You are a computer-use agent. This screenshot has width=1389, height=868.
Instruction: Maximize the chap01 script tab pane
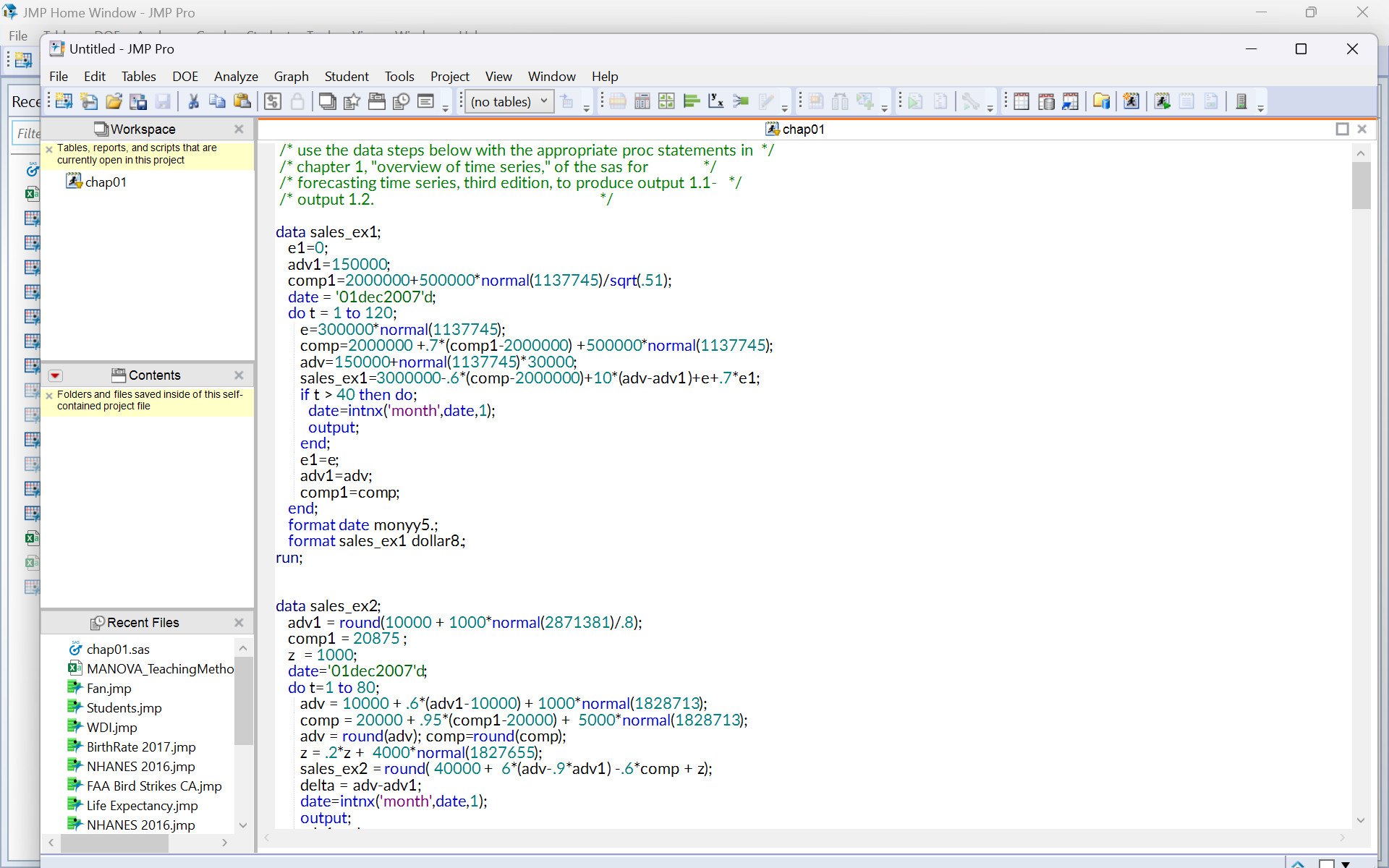click(x=1342, y=129)
